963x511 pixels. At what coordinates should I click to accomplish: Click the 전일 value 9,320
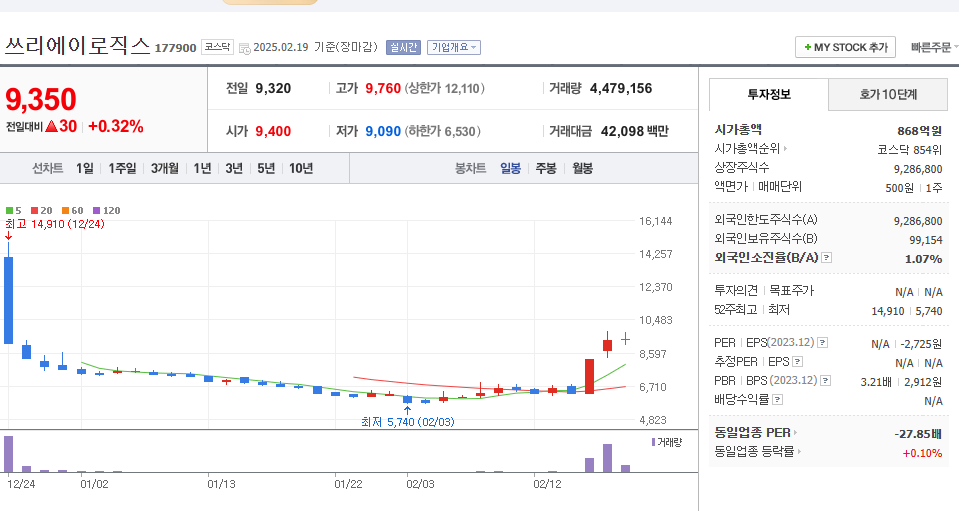(x=273, y=88)
